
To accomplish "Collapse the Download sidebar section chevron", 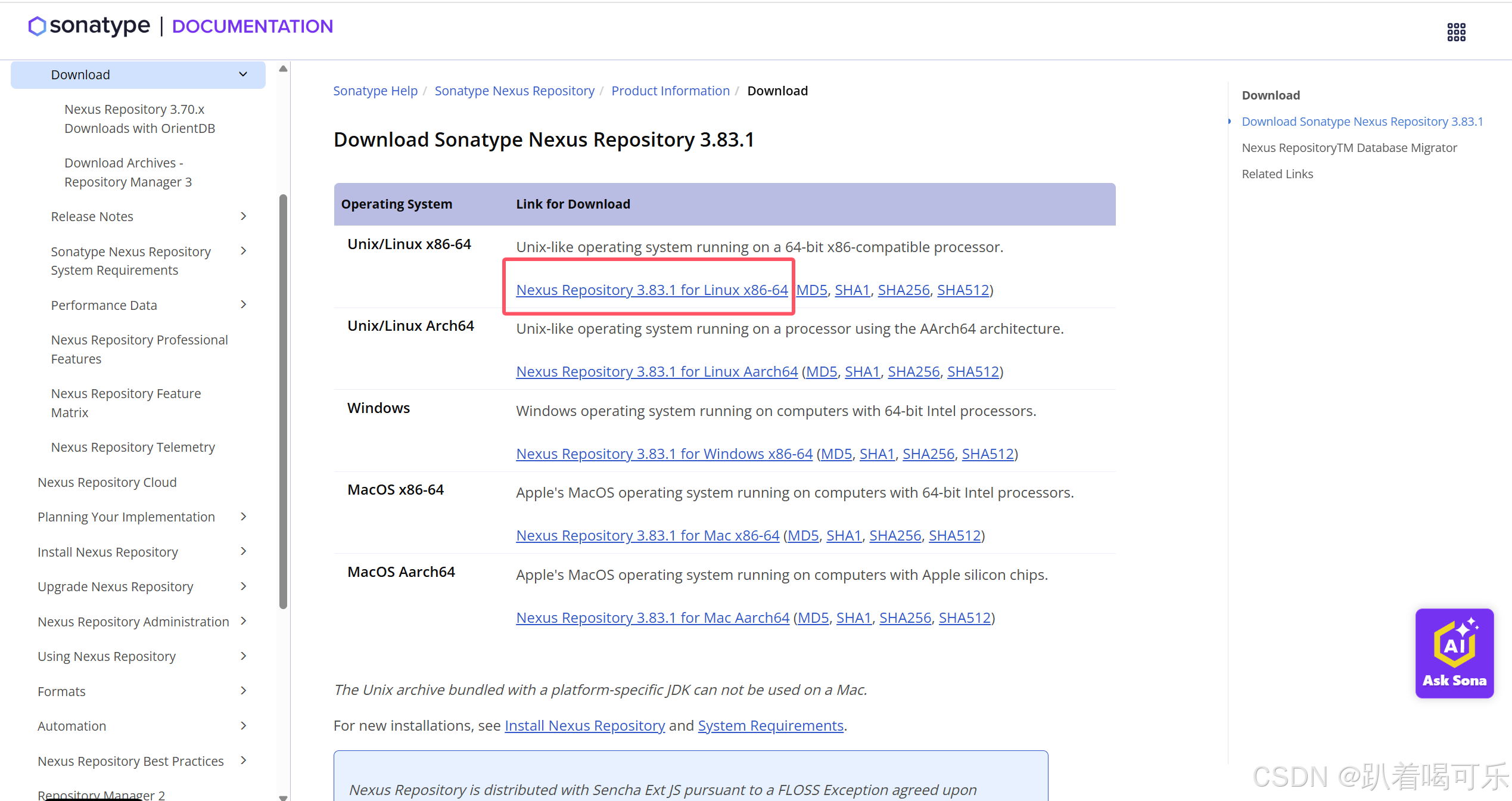I will pos(243,74).
